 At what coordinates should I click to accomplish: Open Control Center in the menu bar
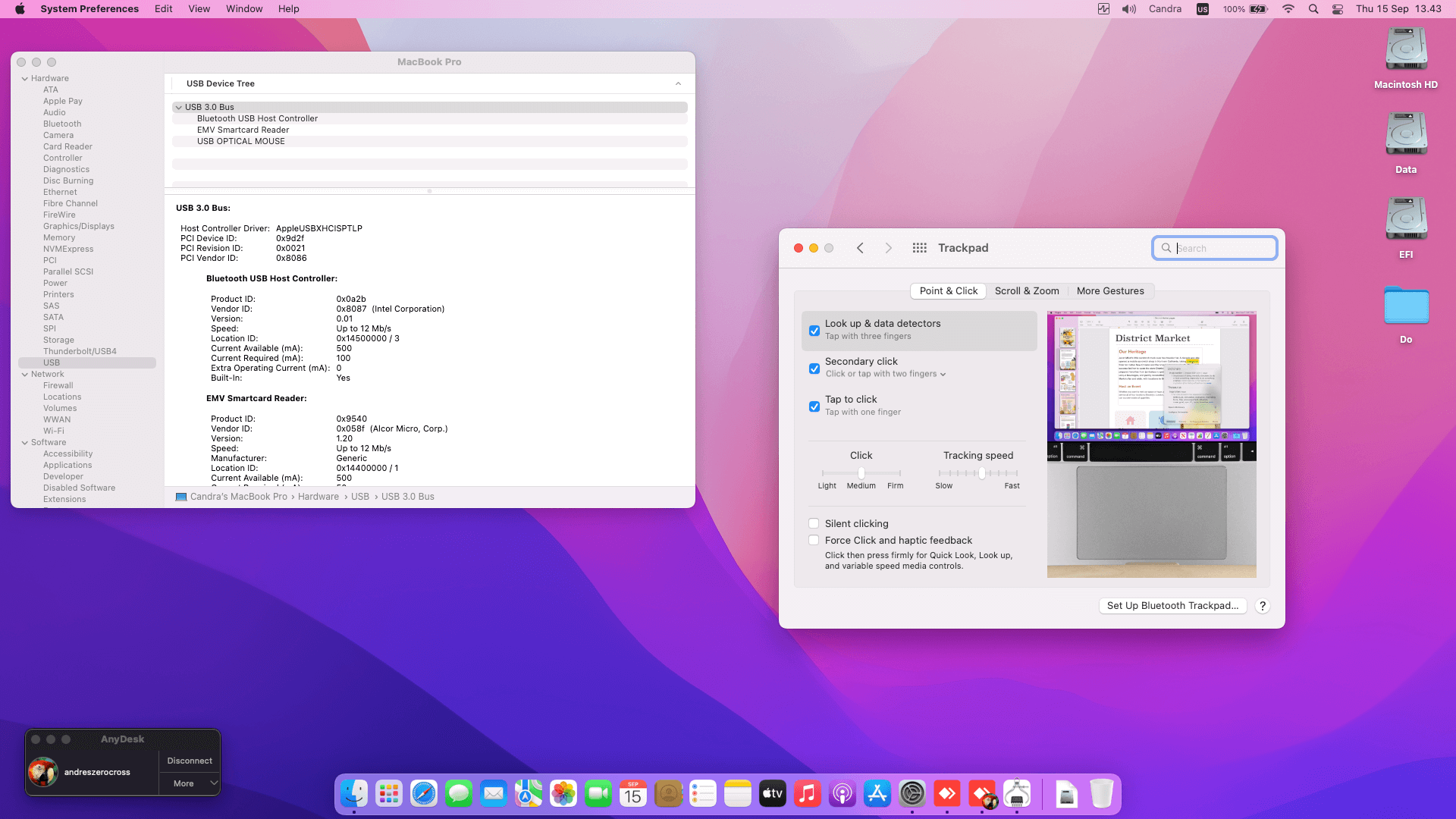pos(1338,9)
